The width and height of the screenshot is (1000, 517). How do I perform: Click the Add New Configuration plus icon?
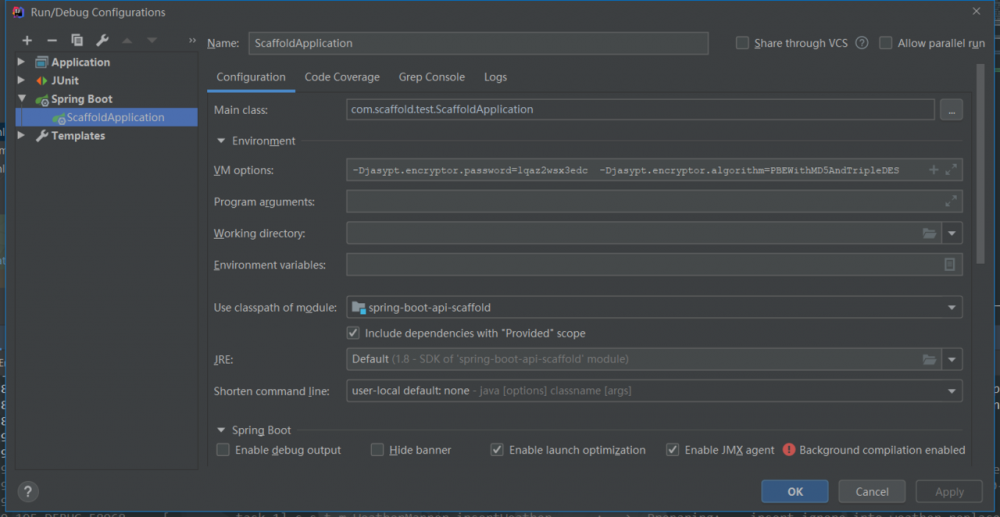pos(27,40)
